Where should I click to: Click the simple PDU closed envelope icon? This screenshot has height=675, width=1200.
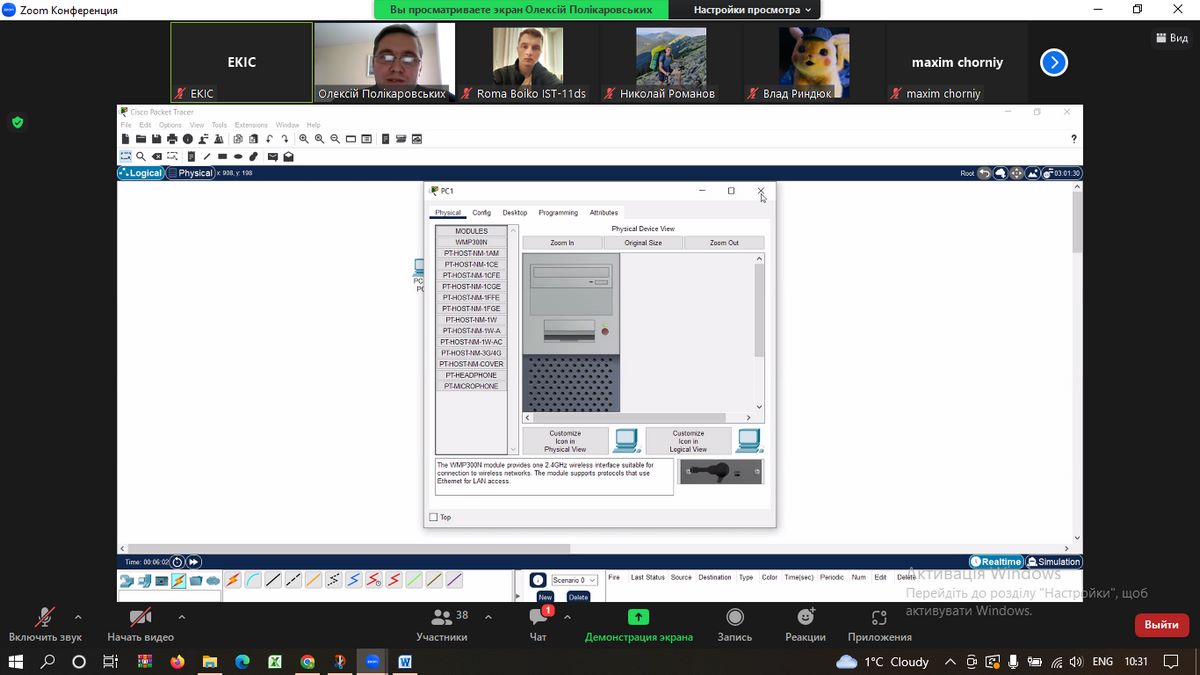(272, 157)
